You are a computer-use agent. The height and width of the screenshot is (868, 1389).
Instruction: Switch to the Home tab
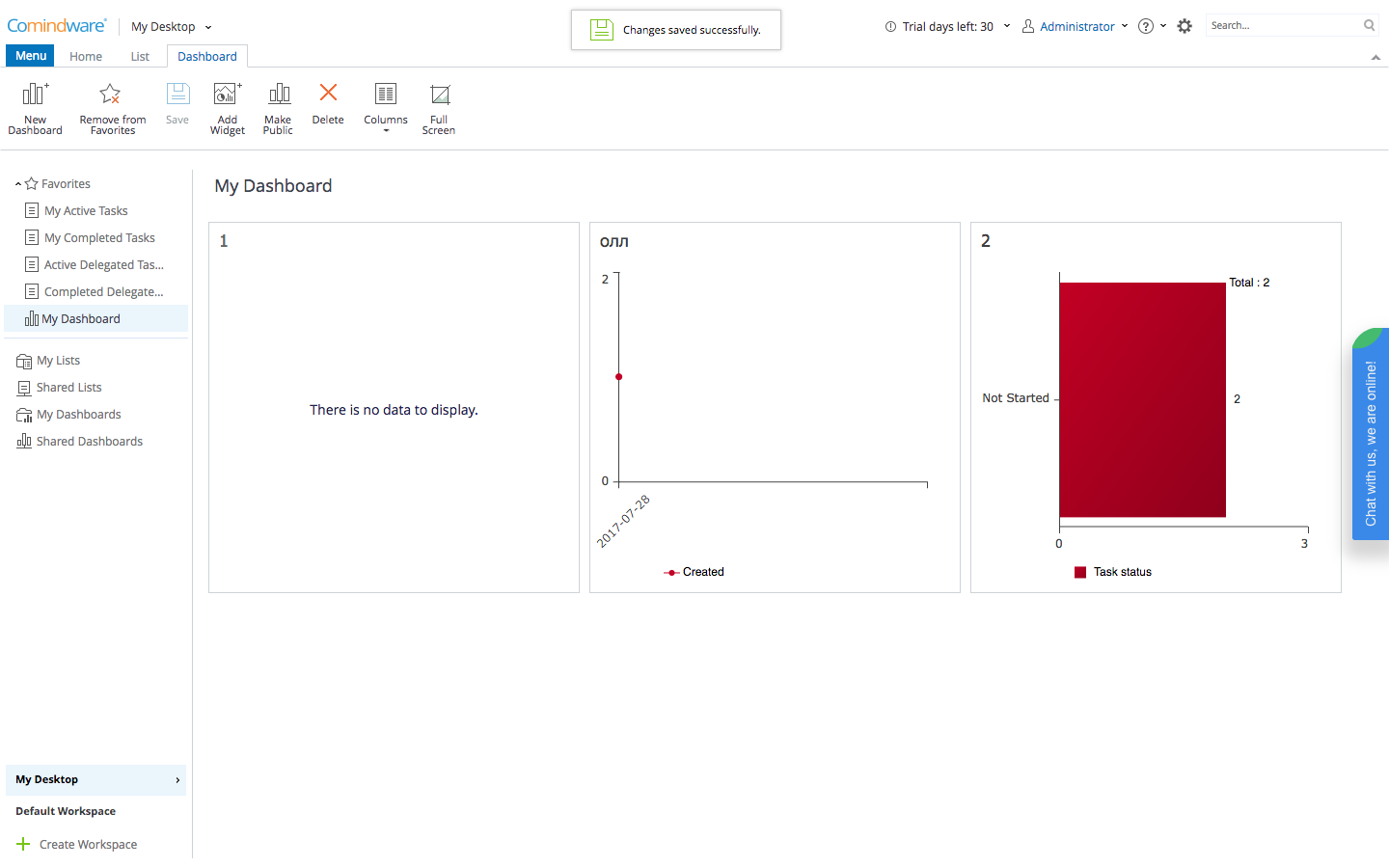pyautogui.click(x=86, y=57)
